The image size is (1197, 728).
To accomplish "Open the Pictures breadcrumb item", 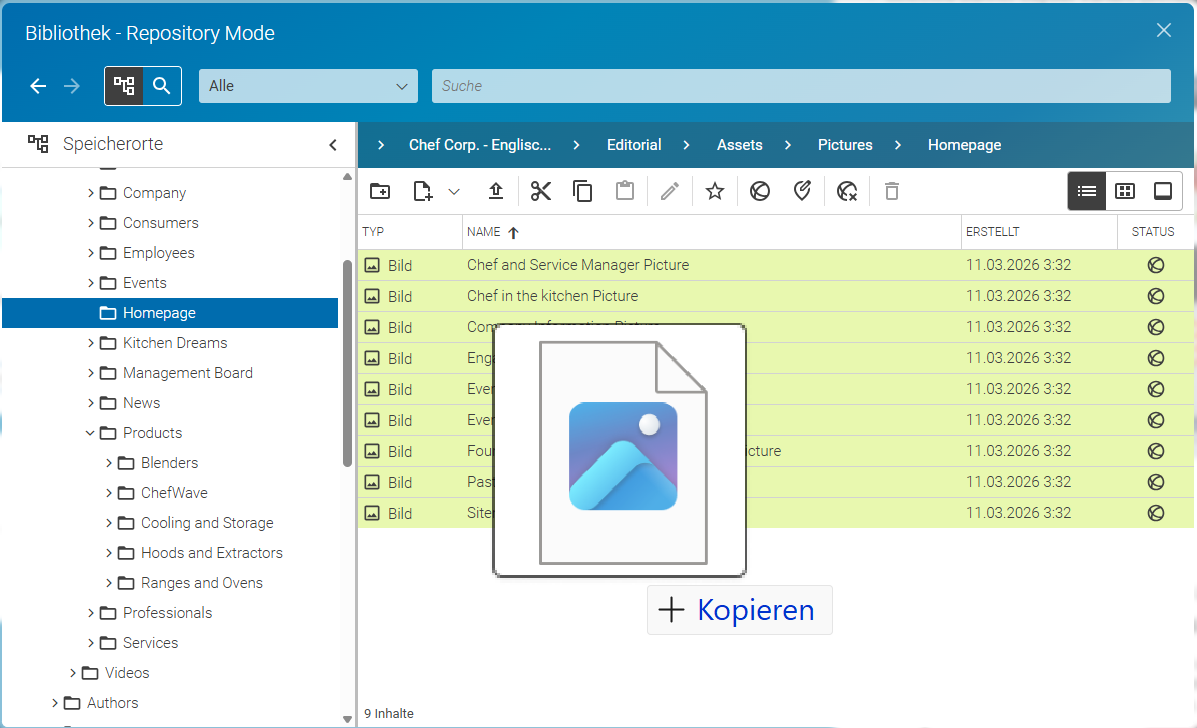I will (x=845, y=145).
